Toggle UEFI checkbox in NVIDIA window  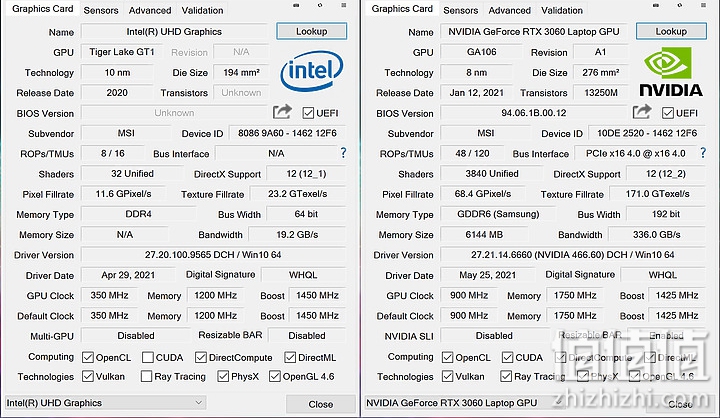(x=668, y=113)
